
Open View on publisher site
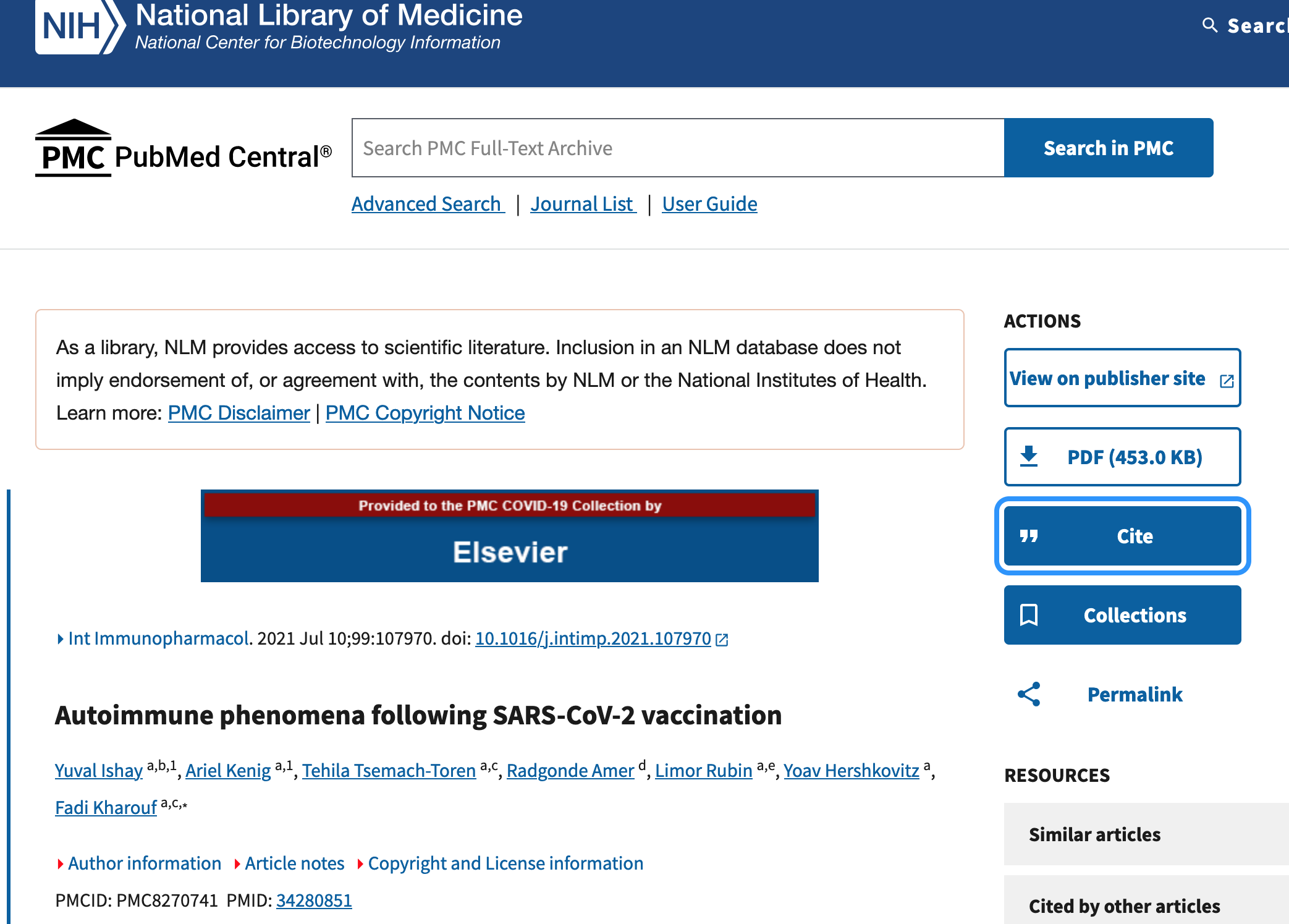click(1122, 378)
